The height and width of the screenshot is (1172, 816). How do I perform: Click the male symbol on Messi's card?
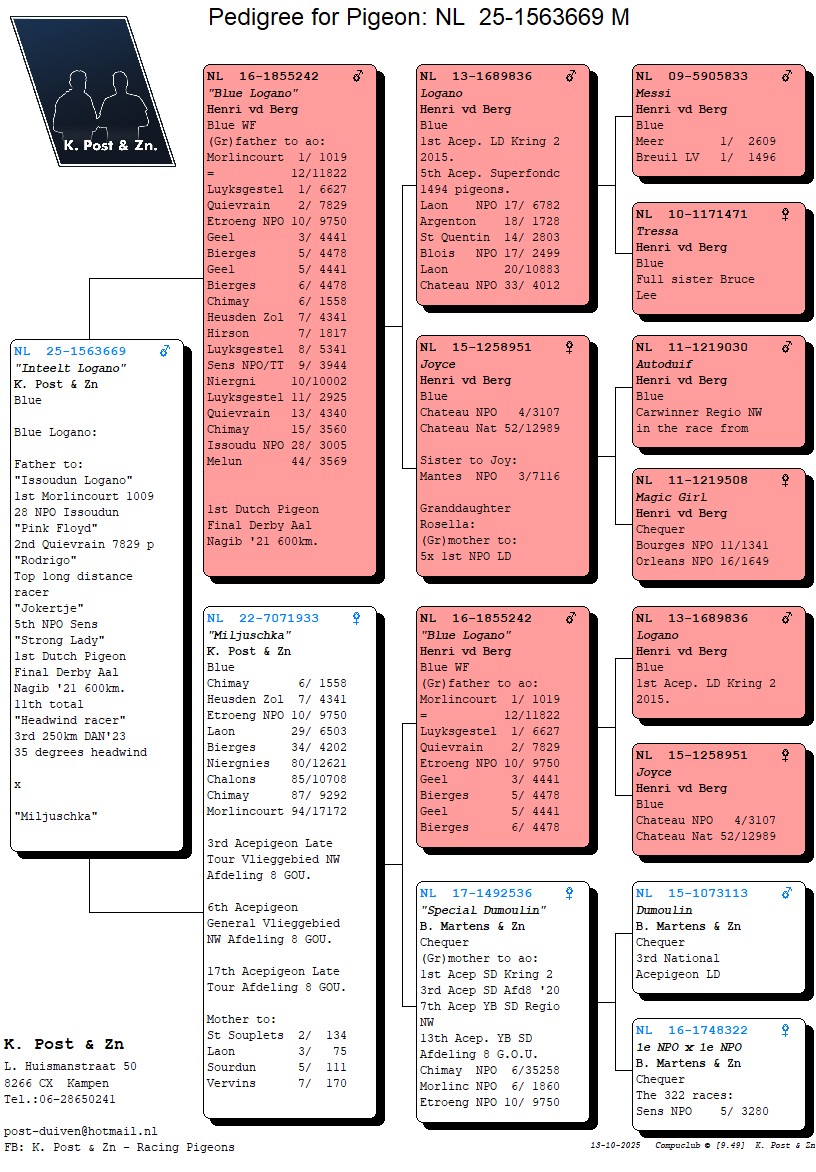787,76
